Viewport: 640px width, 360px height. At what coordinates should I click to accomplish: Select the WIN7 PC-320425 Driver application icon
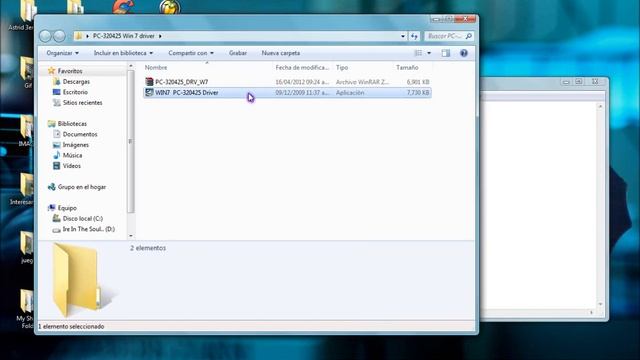[149, 93]
